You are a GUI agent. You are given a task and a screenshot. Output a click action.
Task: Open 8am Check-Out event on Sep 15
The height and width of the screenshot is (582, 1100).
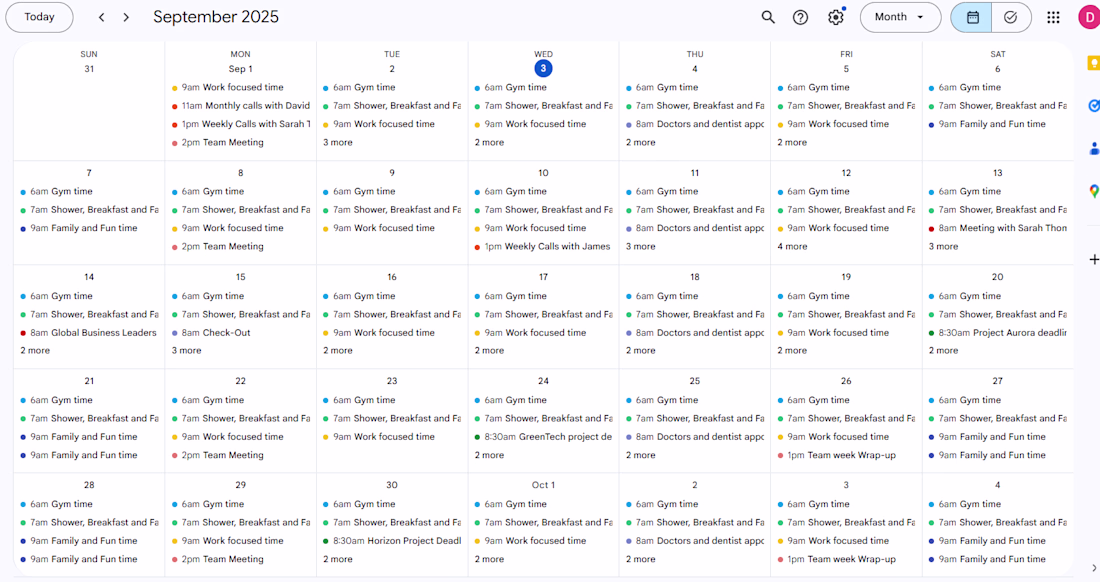[x=241, y=332]
